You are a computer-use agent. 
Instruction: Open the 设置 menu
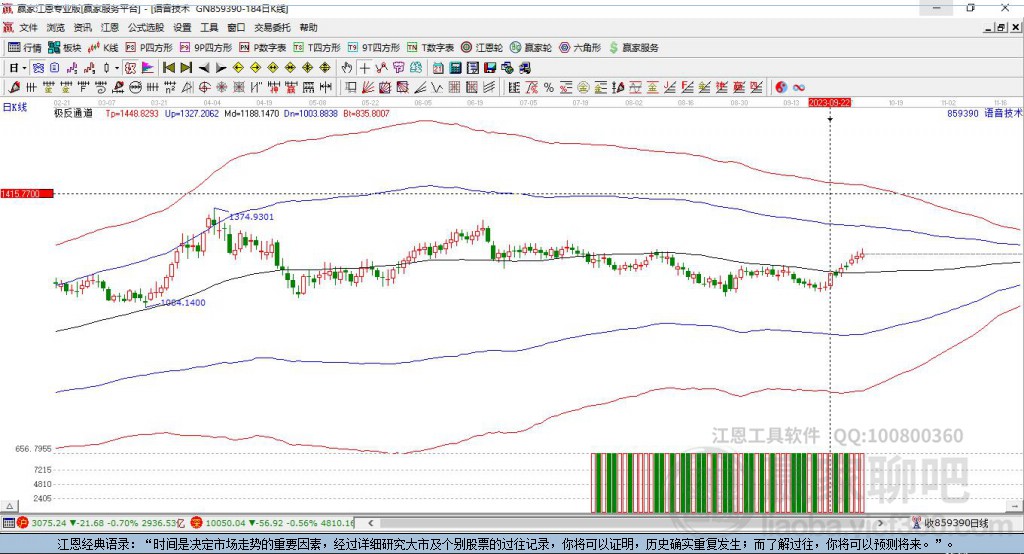click(182, 27)
